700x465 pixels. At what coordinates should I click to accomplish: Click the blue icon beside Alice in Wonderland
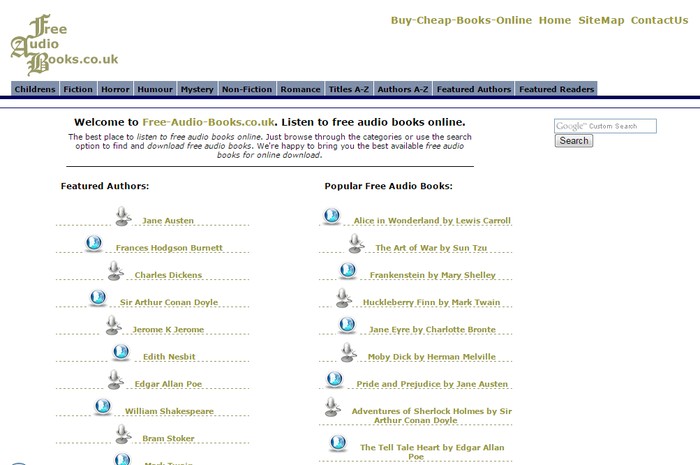pos(332,216)
